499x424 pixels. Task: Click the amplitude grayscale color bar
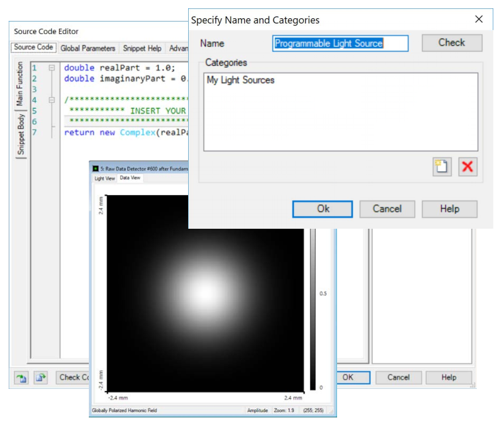click(313, 309)
